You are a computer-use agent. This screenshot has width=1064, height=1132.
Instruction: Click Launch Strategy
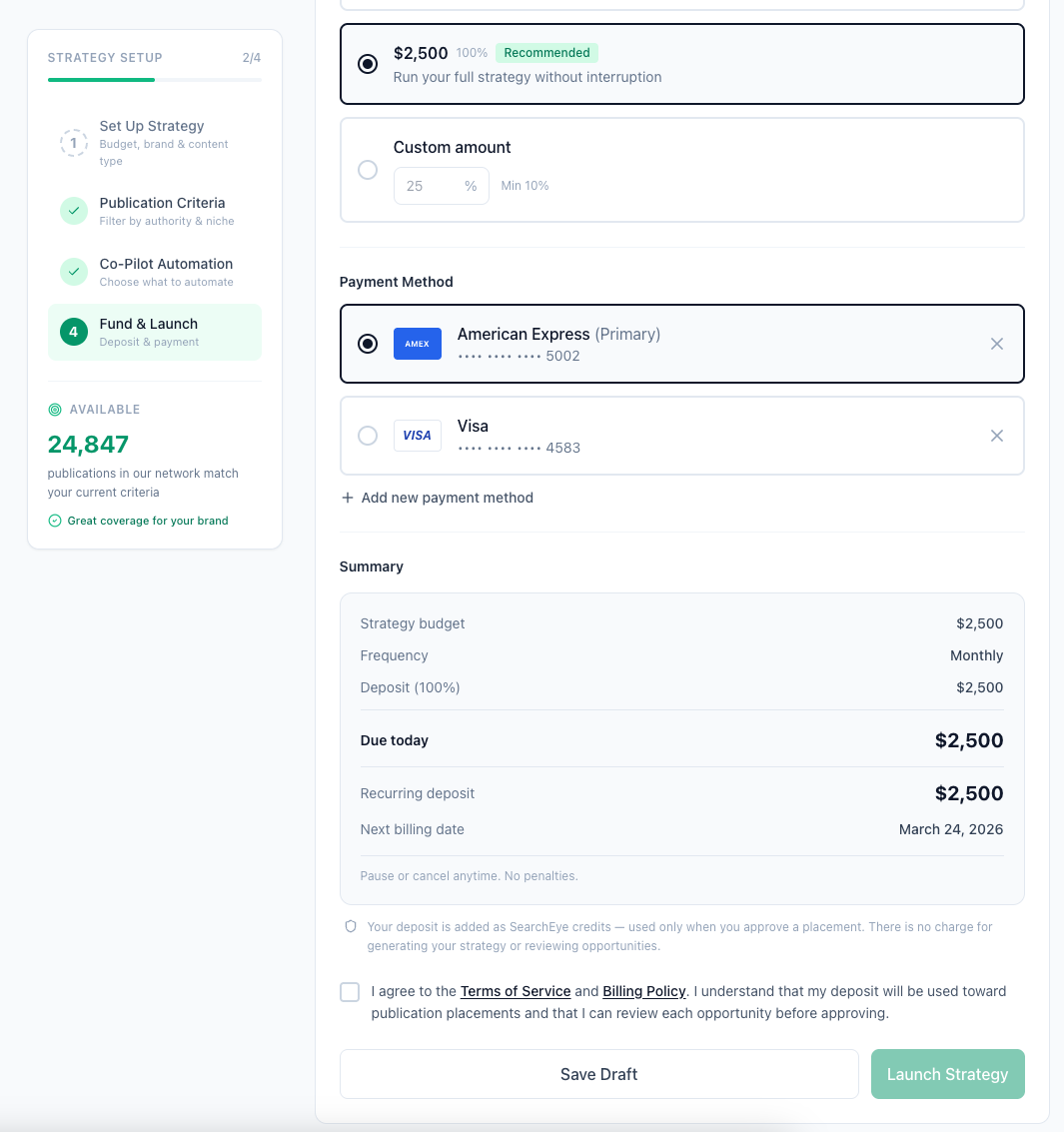[x=947, y=1074]
